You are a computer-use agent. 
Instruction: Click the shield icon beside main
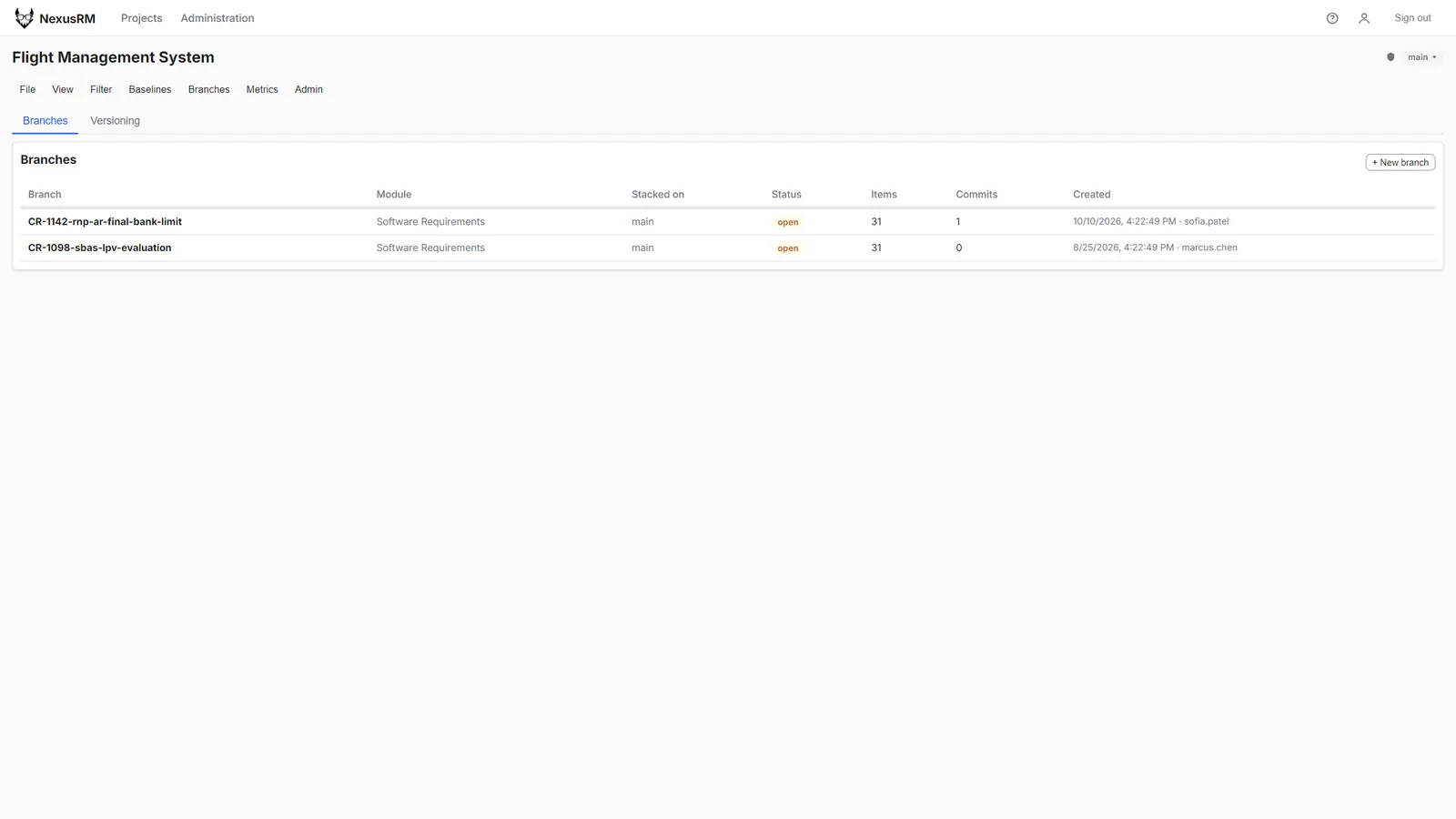(1390, 57)
